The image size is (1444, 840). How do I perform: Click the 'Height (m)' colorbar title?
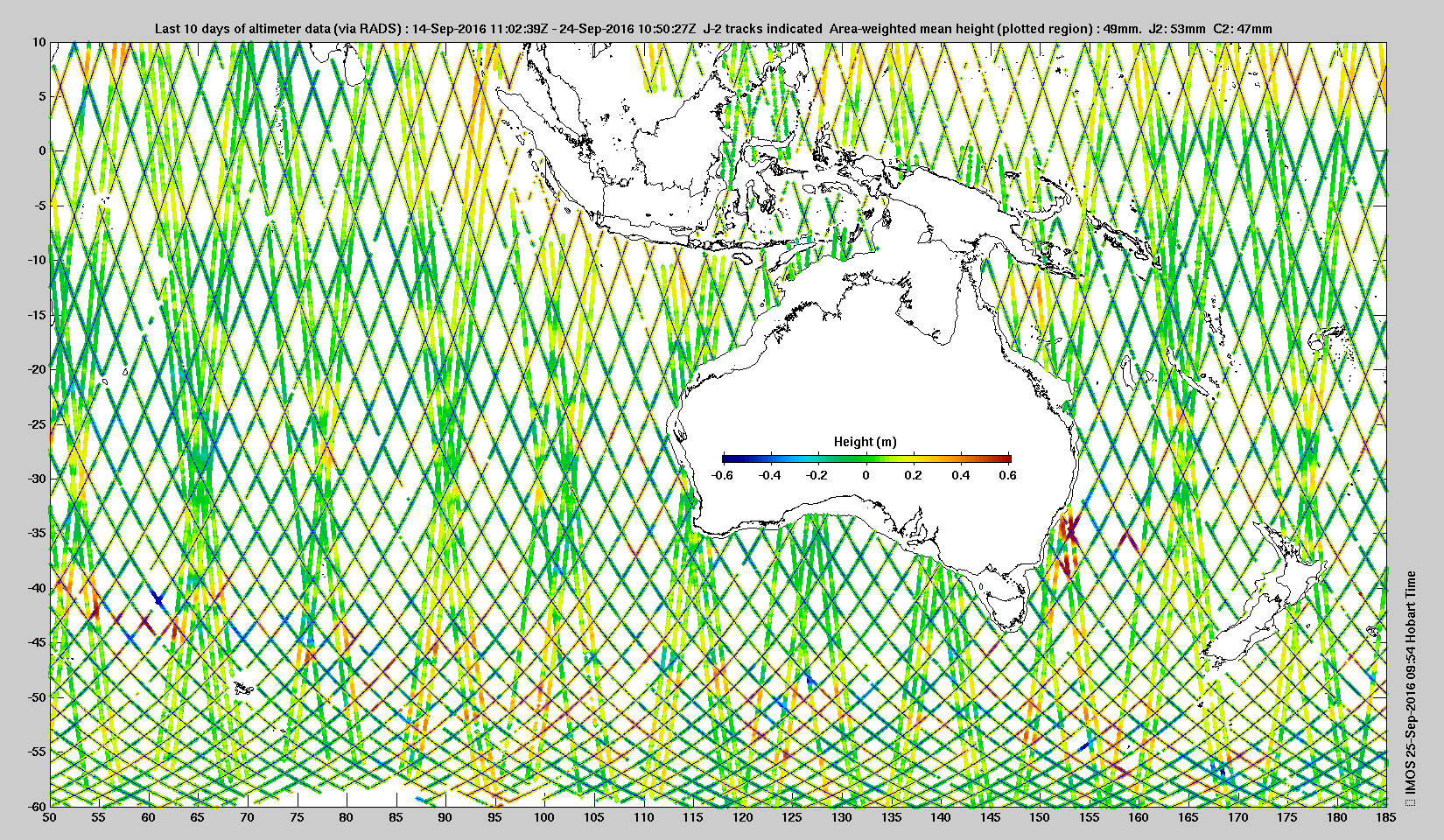point(865,442)
